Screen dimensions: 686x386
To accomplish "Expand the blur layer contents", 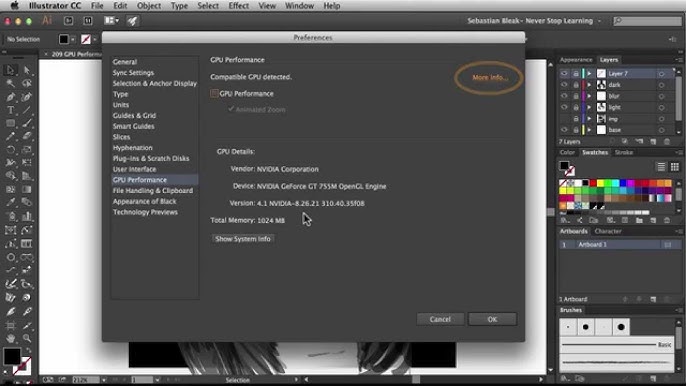I will point(589,96).
